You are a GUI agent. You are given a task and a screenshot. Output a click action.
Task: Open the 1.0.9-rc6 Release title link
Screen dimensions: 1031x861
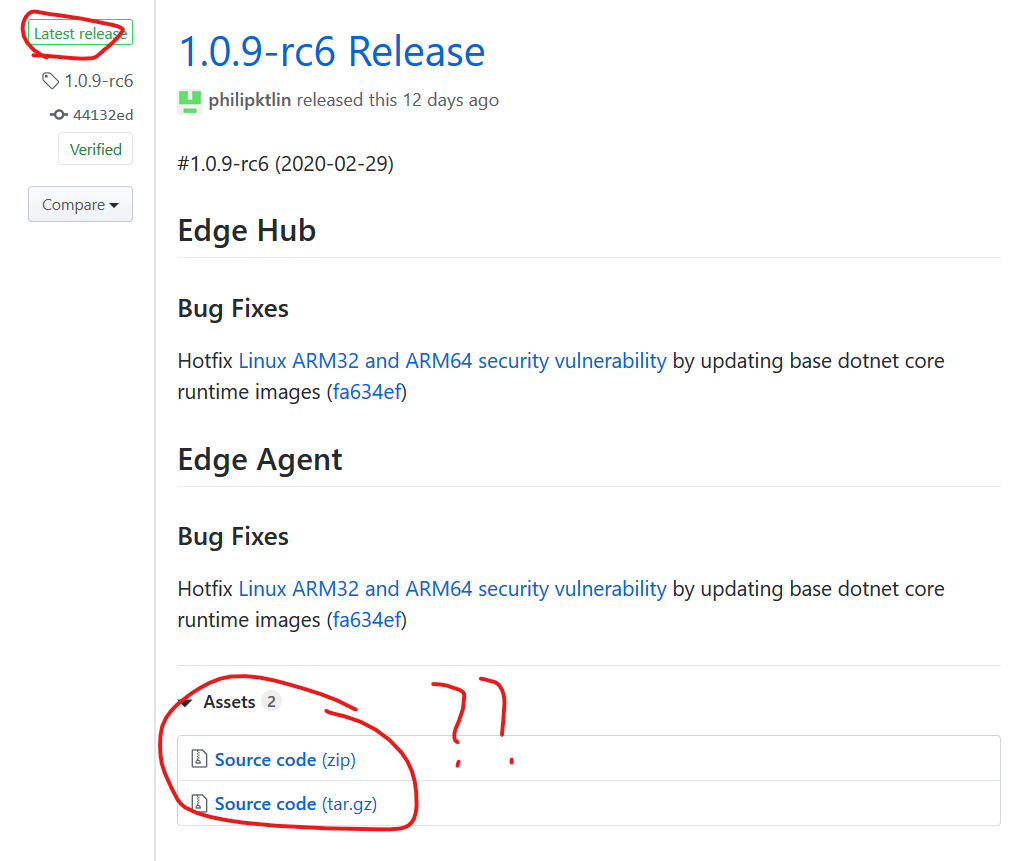pyautogui.click(x=332, y=52)
